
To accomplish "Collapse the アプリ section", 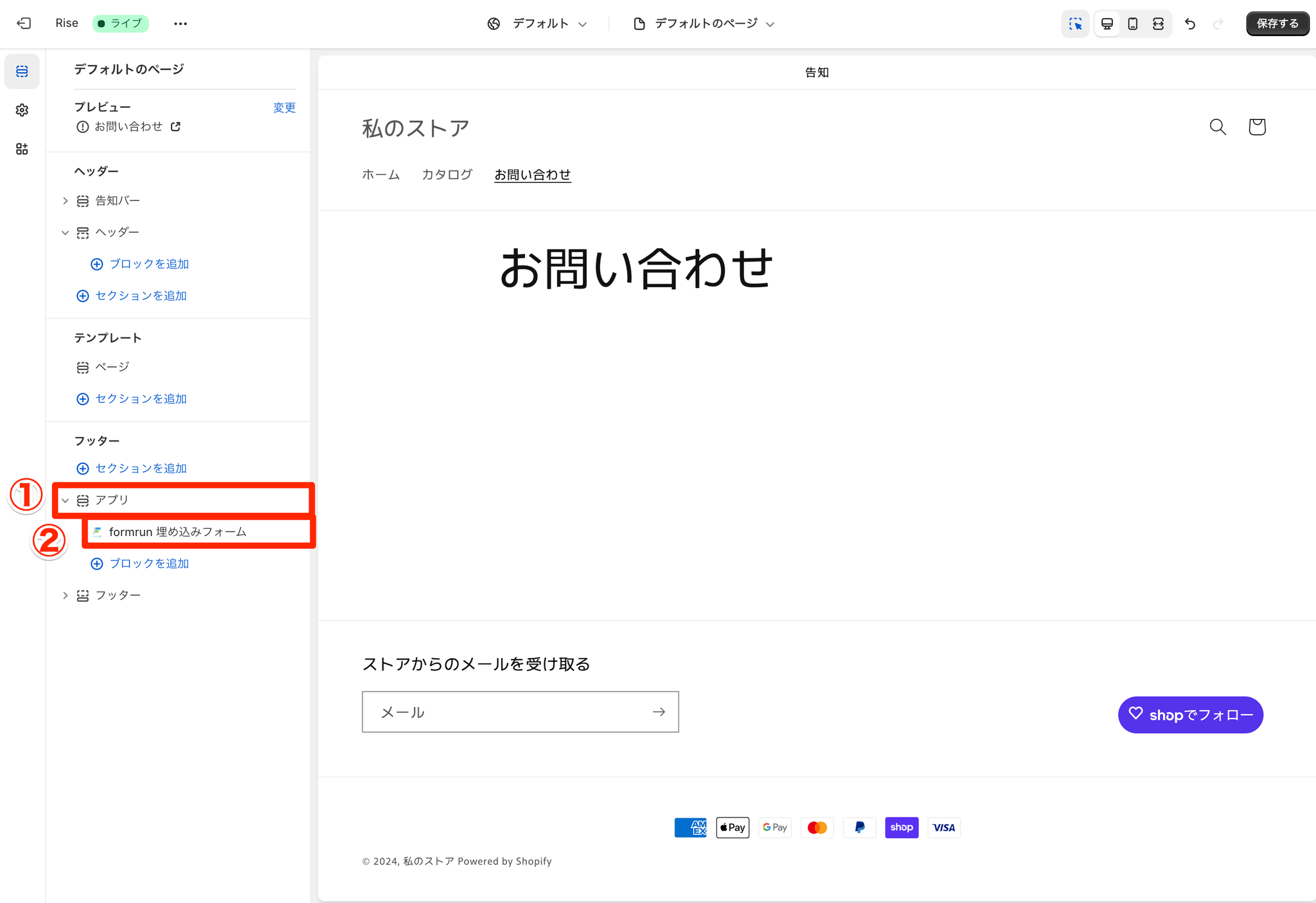I will click(65, 500).
